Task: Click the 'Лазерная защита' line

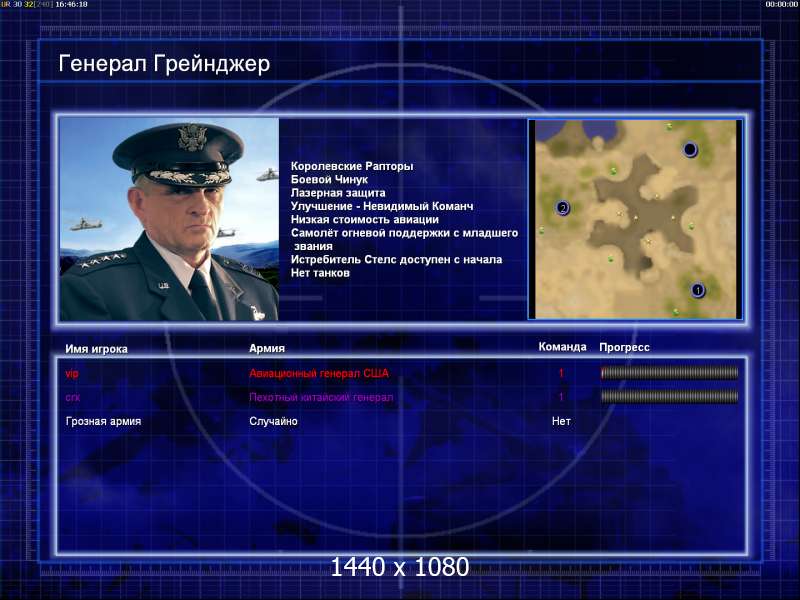Action: pyautogui.click(x=338, y=193)
